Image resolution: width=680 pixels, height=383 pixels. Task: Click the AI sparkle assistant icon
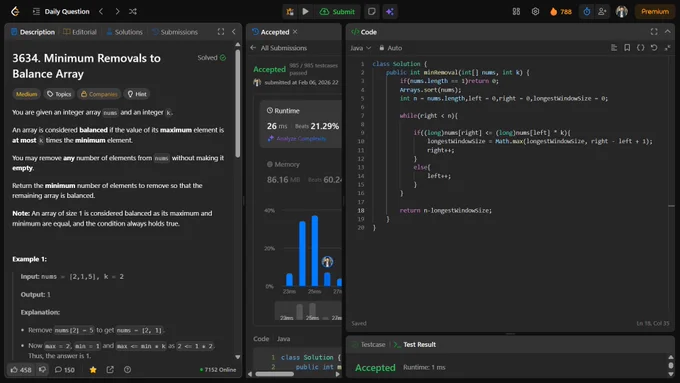(389, 12)
